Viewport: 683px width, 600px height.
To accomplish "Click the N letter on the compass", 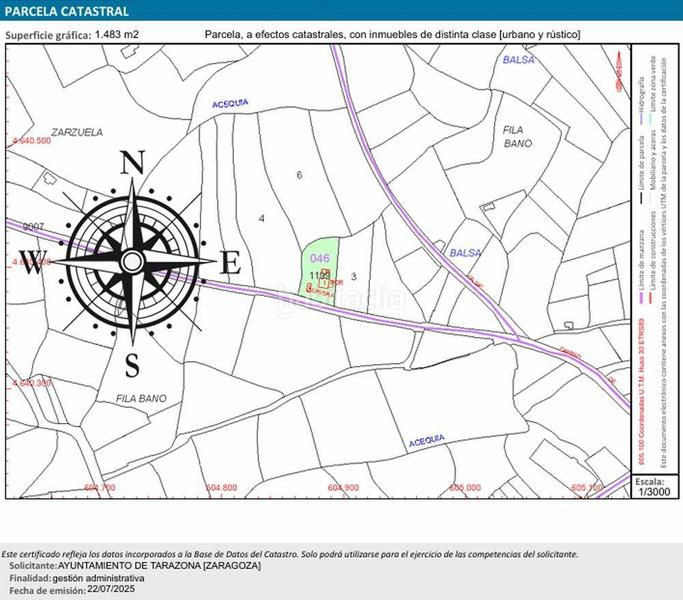I will pyautogui.click(x=133, y=162).
